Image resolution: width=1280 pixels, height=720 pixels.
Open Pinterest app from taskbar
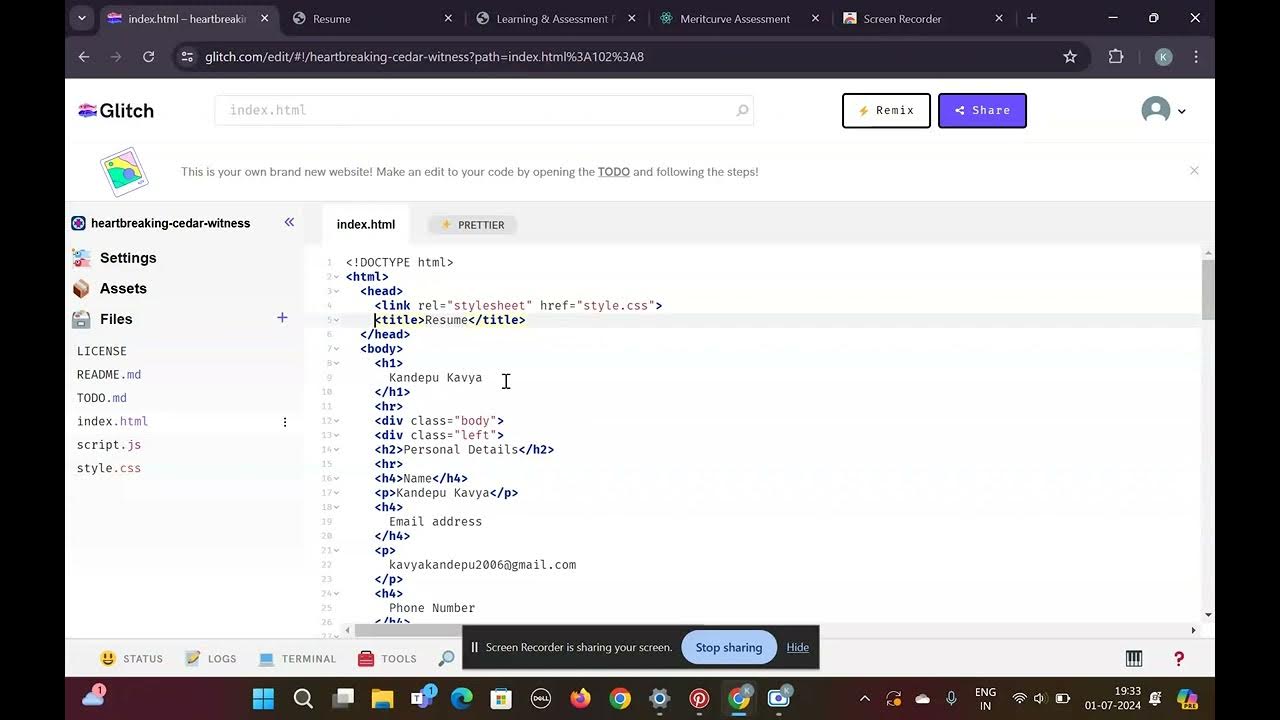699,698
